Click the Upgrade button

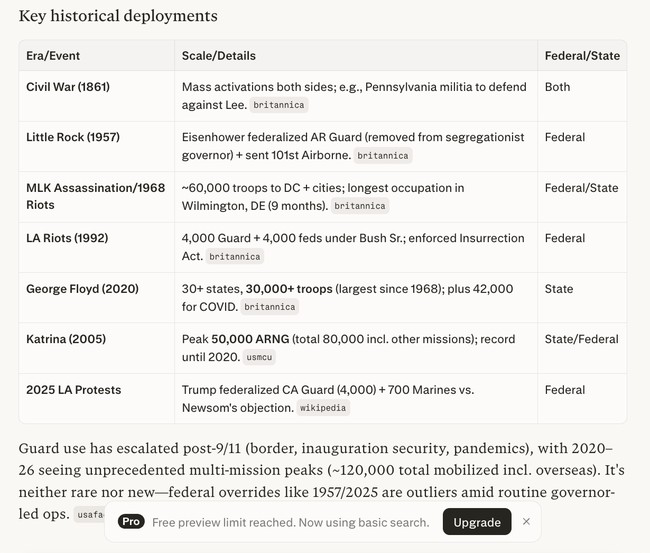[x=477, y=522]
